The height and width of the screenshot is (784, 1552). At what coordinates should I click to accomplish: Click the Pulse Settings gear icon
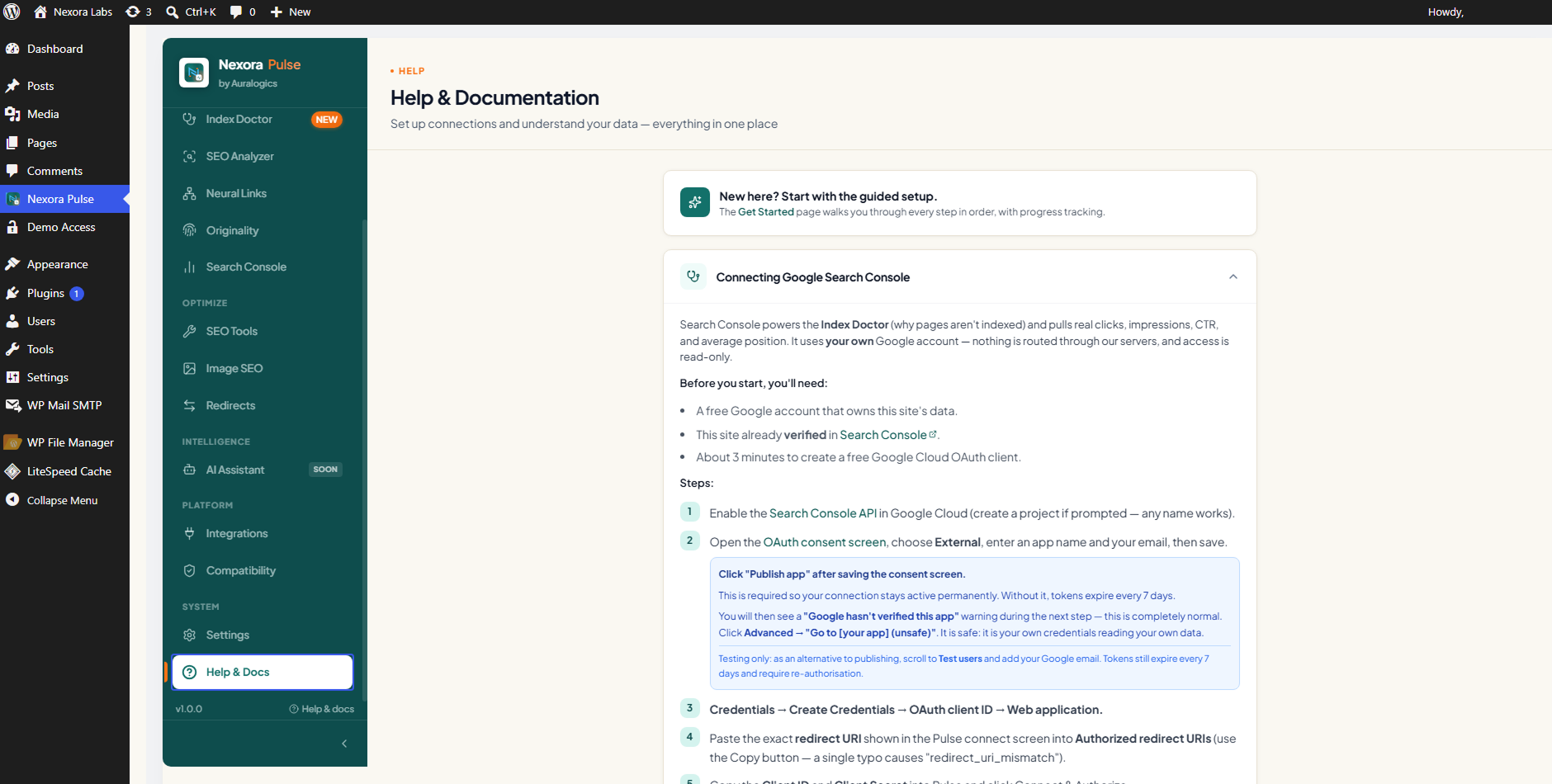pyautogui.click(x=189, y=635)
